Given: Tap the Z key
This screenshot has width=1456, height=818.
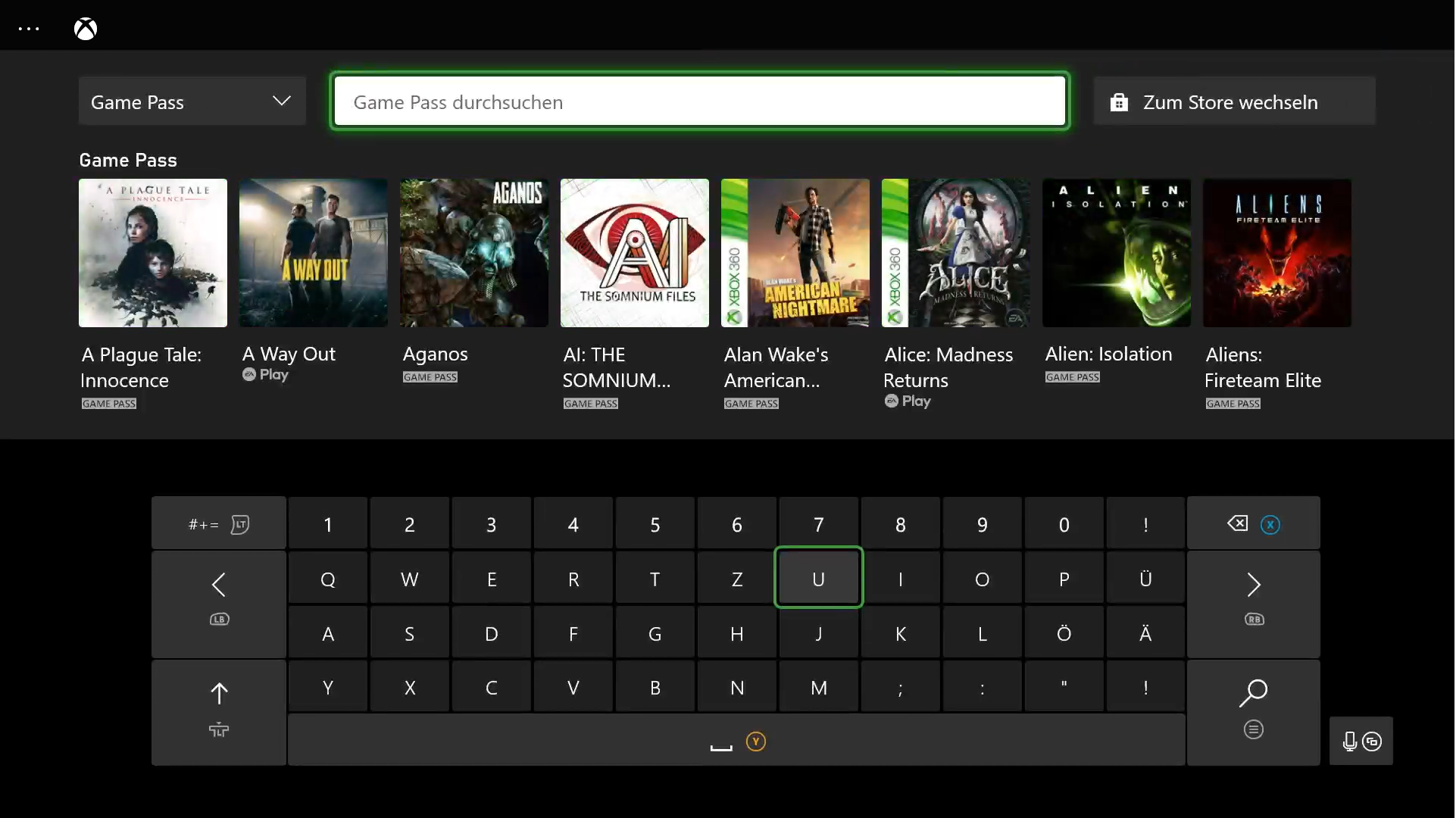Looking at the screenshot, I should point(737,579).
